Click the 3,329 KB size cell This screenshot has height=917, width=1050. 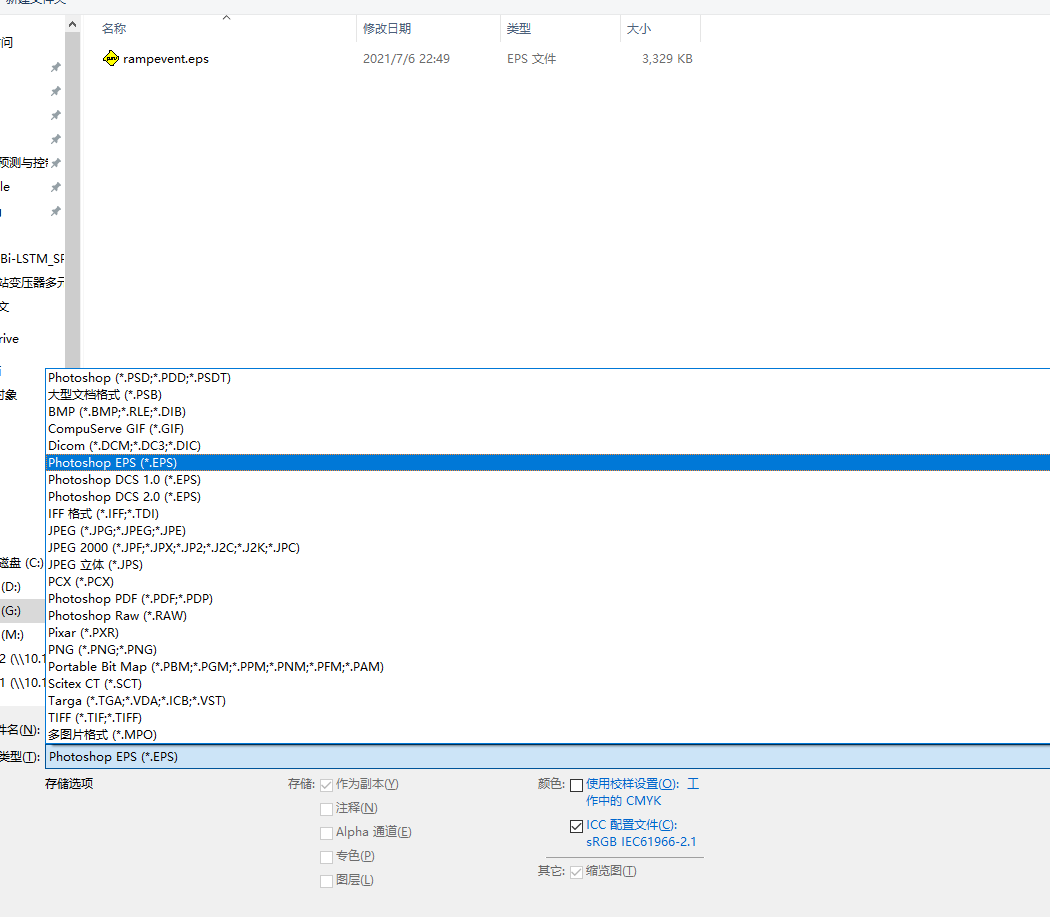click(667, 59)
